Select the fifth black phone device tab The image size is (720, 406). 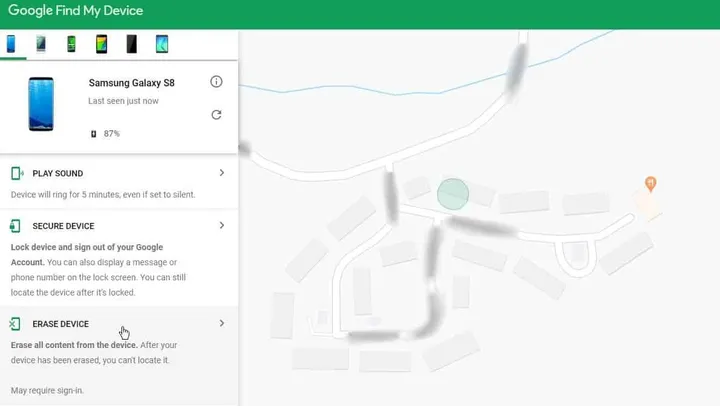(x=132, y=44)
